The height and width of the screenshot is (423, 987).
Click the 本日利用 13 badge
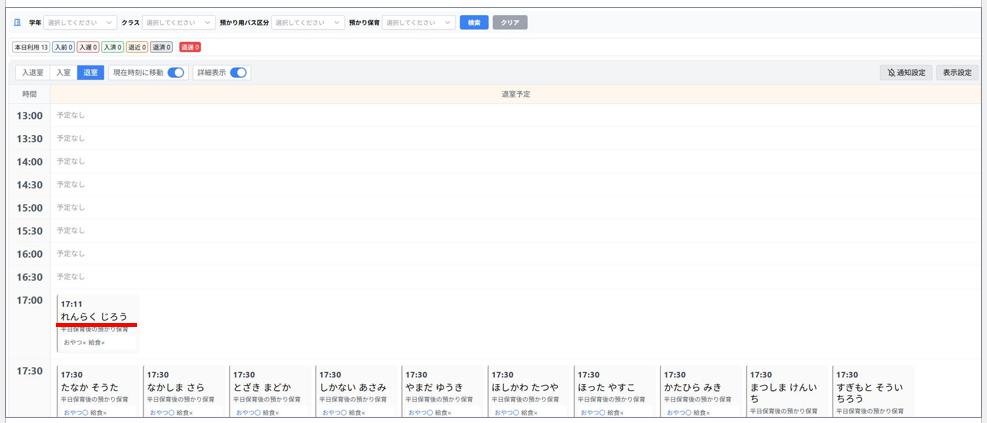pyautogui.click(x=30, y=47)
